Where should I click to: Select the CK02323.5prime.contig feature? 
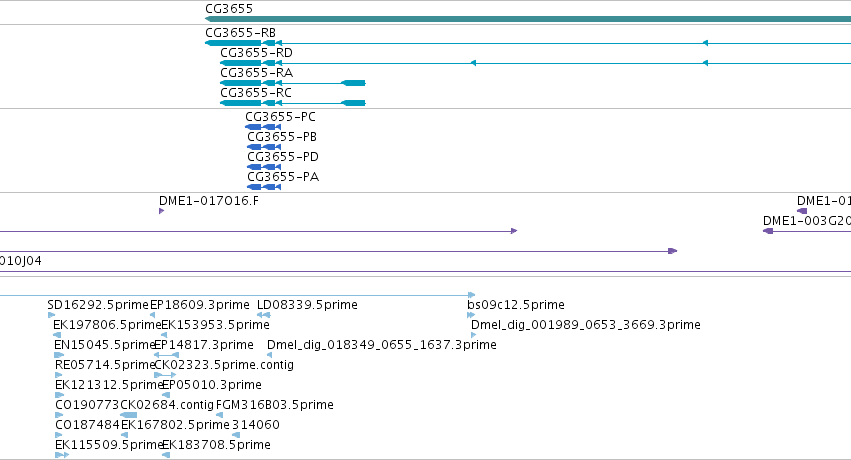click(x=165, y=375)
